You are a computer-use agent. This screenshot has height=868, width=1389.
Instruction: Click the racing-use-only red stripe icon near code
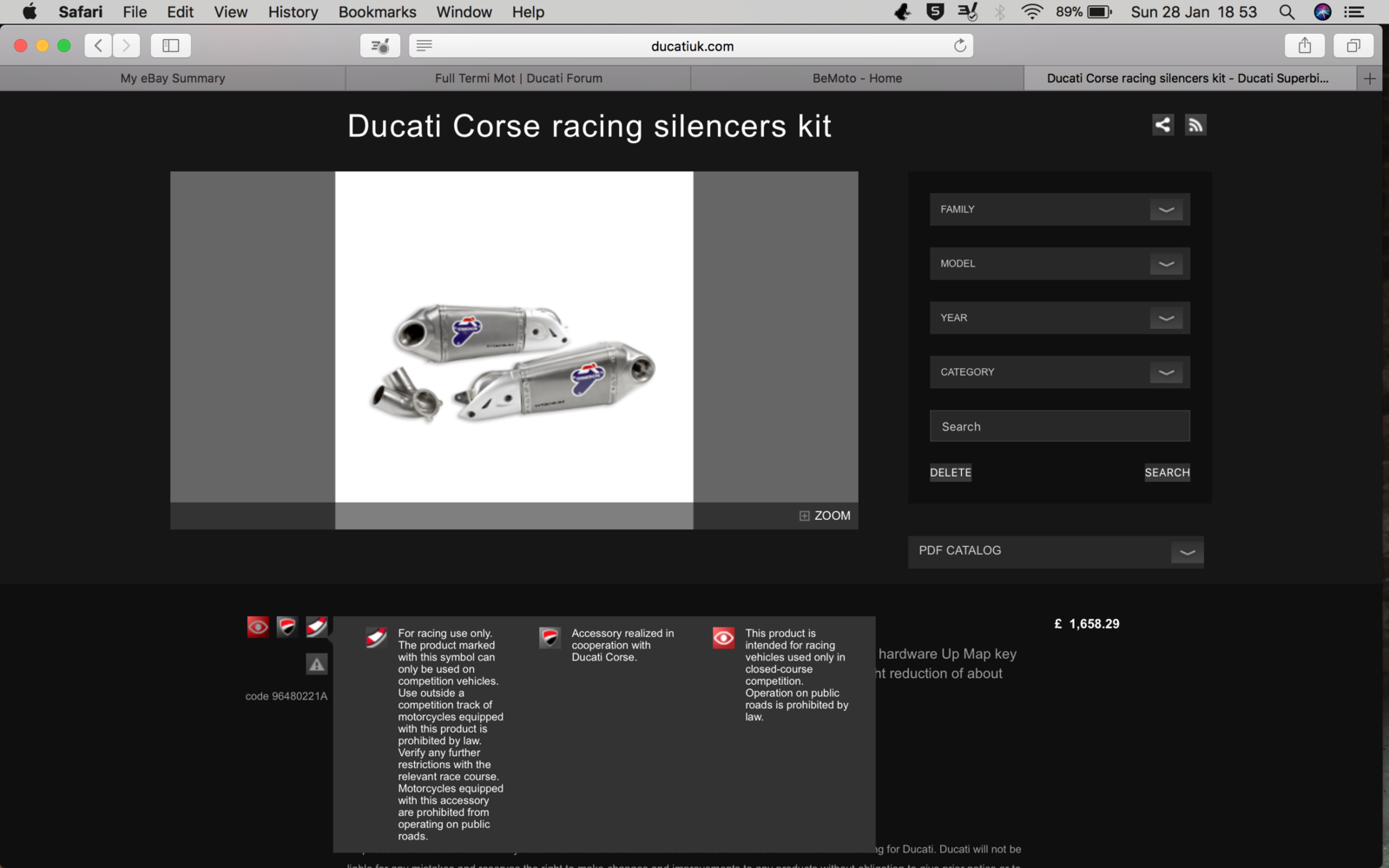coord(317,627)
